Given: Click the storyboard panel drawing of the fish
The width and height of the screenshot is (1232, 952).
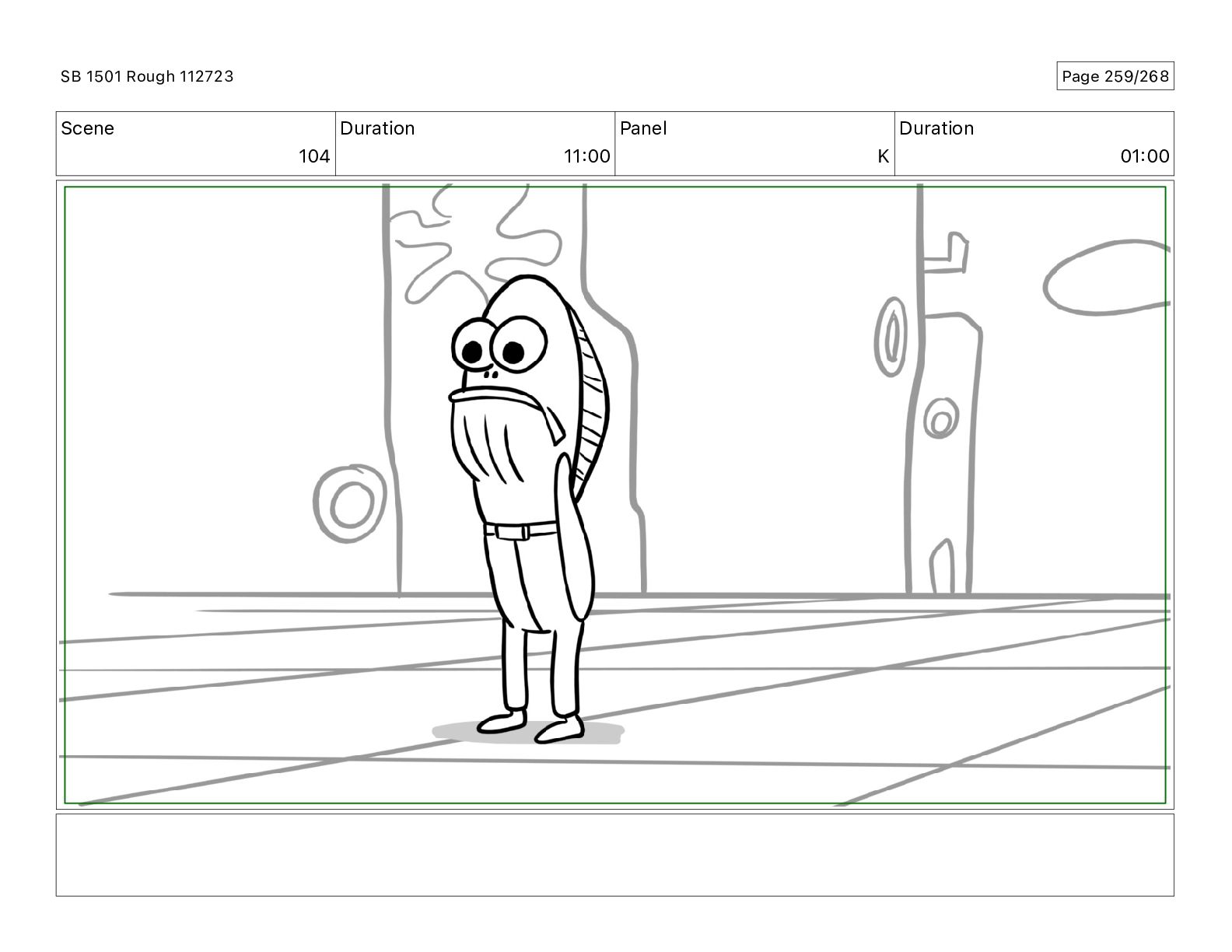Looking at the screenshot, I should pos(614,495).
